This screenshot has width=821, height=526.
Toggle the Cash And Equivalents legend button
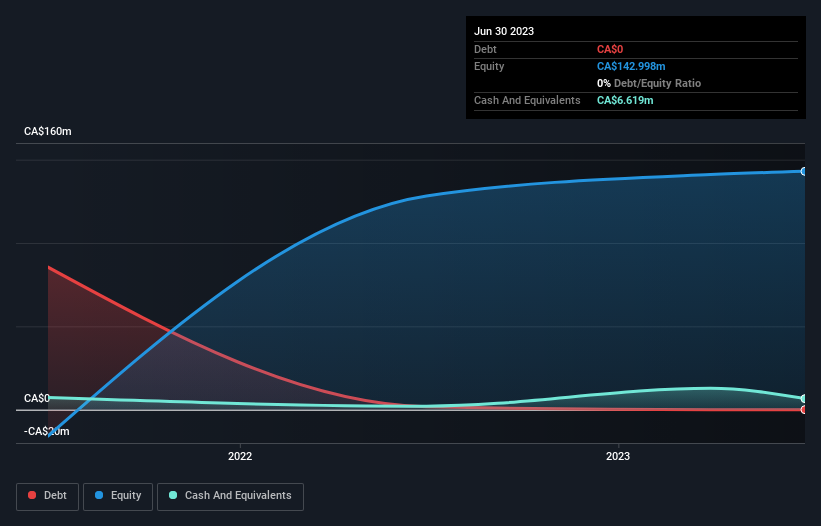(230, 496)
